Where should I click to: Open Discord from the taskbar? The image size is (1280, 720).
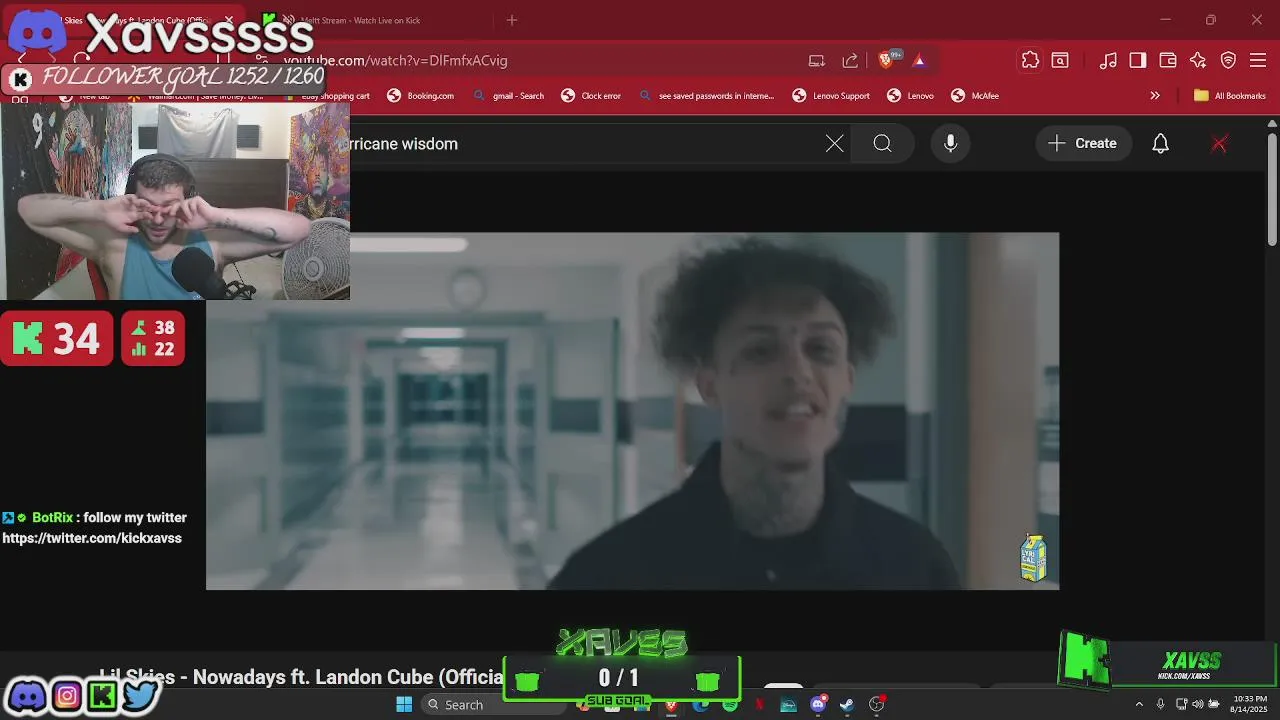818,705
